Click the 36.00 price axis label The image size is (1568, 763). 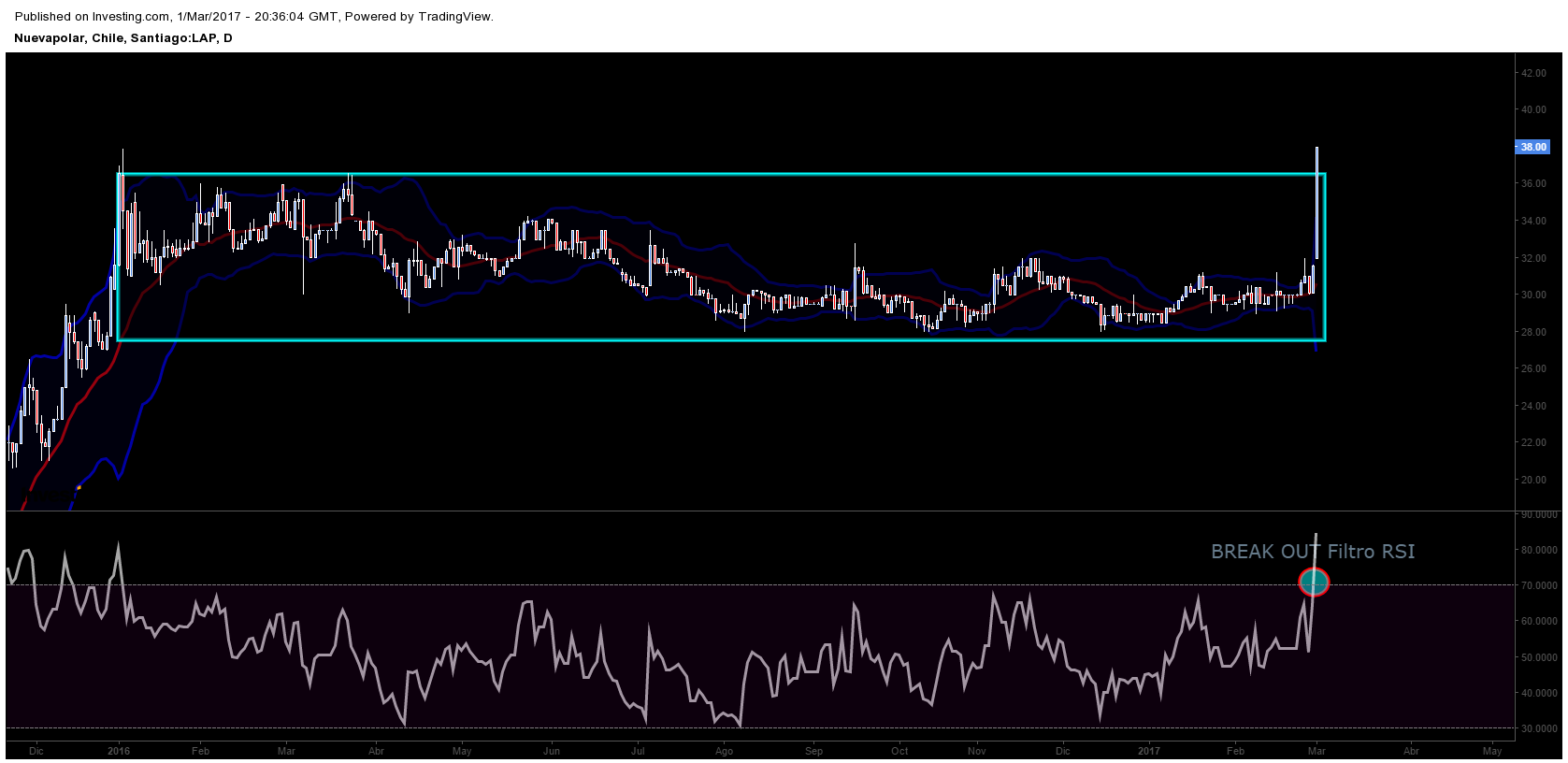pyautogui.click(x=1533, y=183)
